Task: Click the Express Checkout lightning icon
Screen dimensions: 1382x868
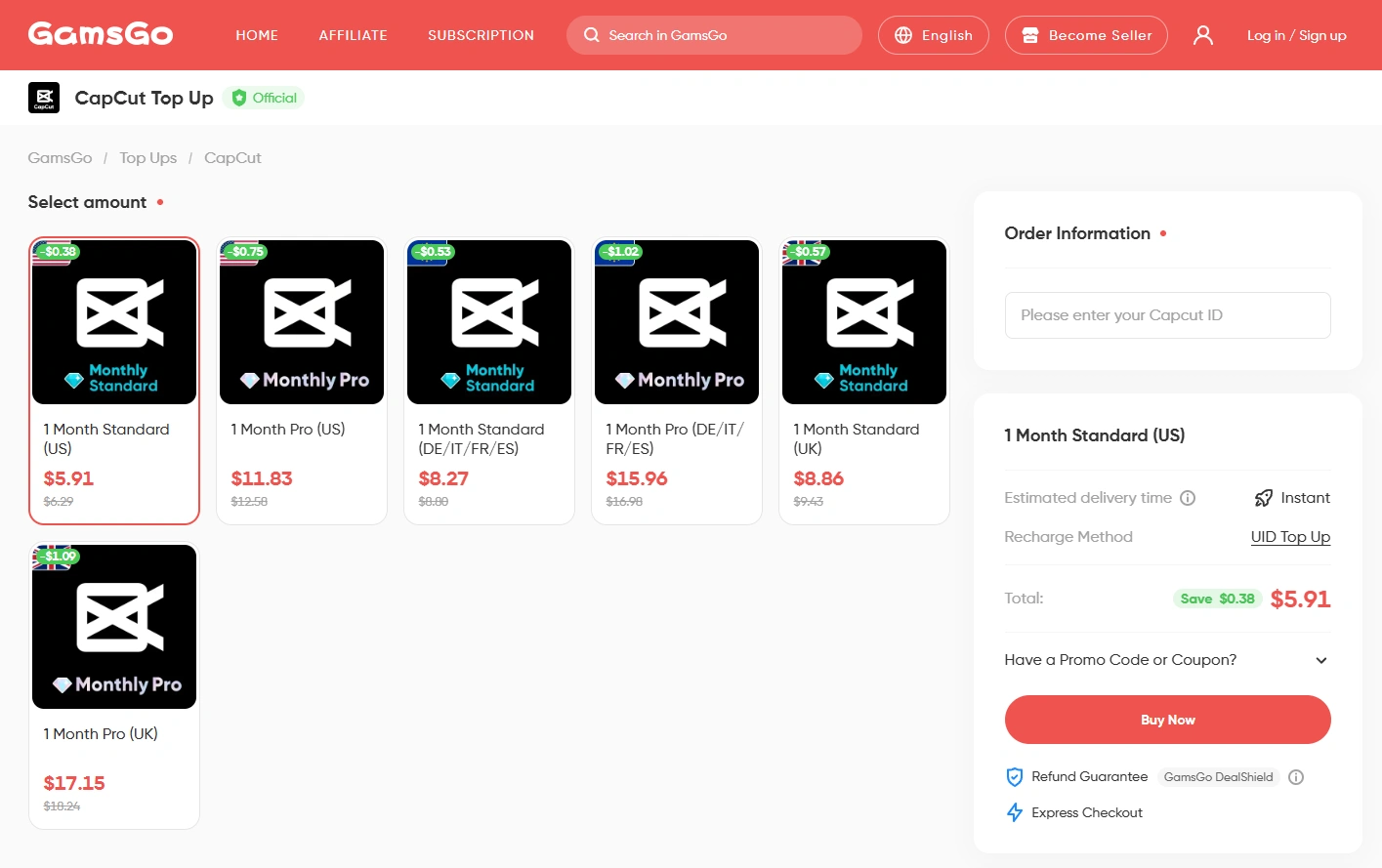Action: 1015,812
